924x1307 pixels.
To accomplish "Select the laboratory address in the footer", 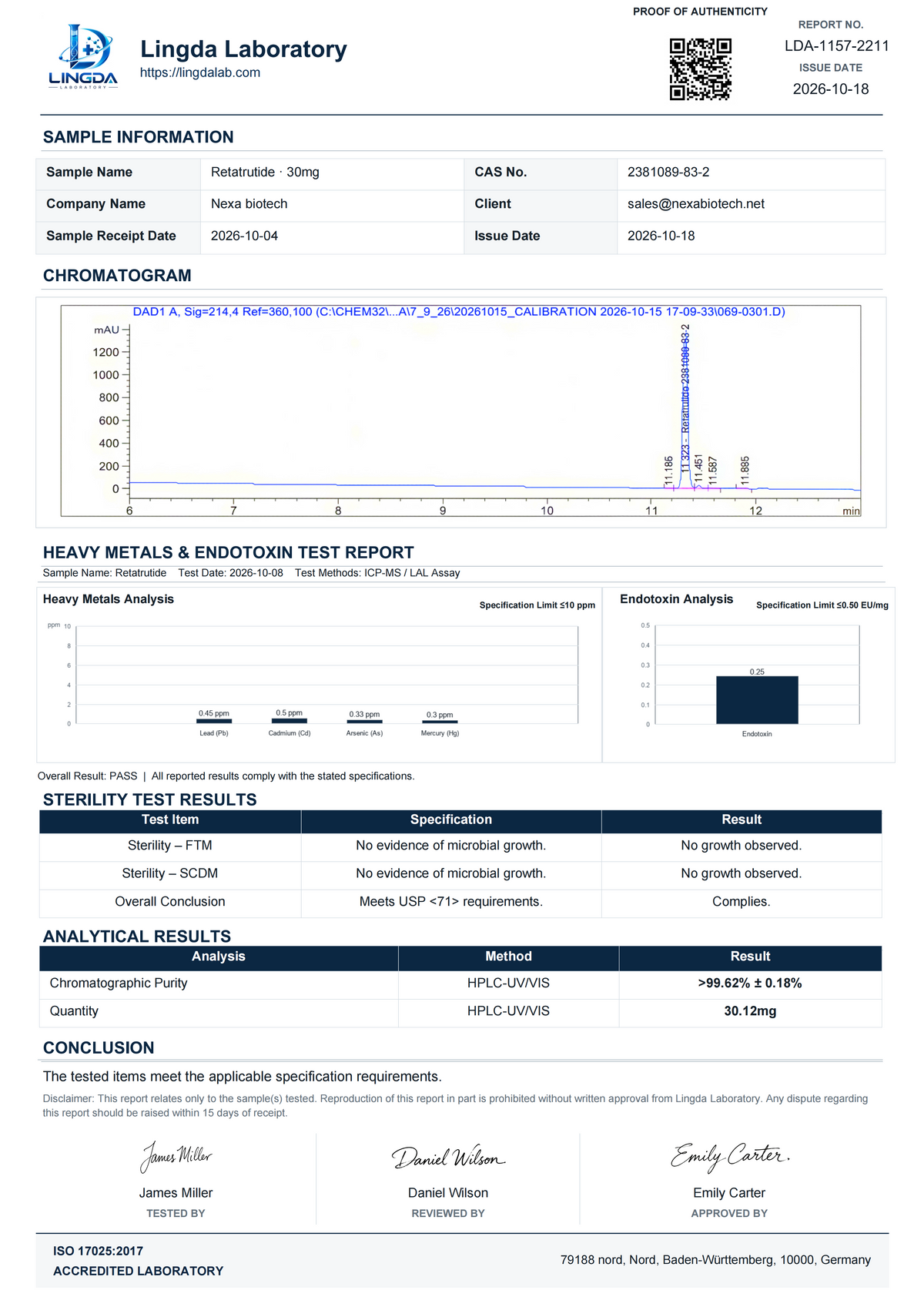I will click(x=715, y=1260).
